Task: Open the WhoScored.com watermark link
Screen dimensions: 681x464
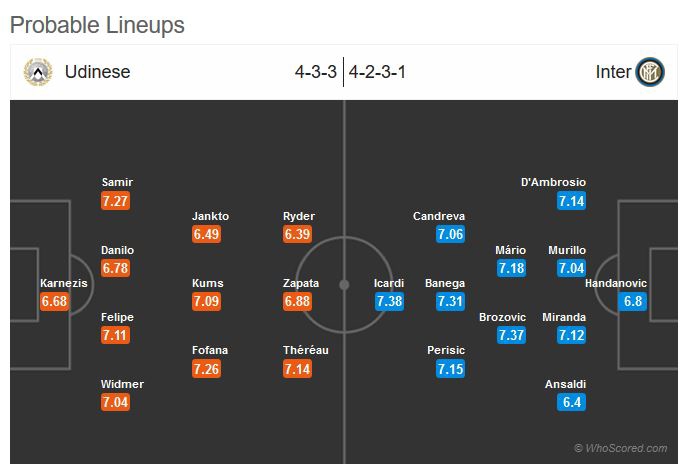Action: click(620, 448)
